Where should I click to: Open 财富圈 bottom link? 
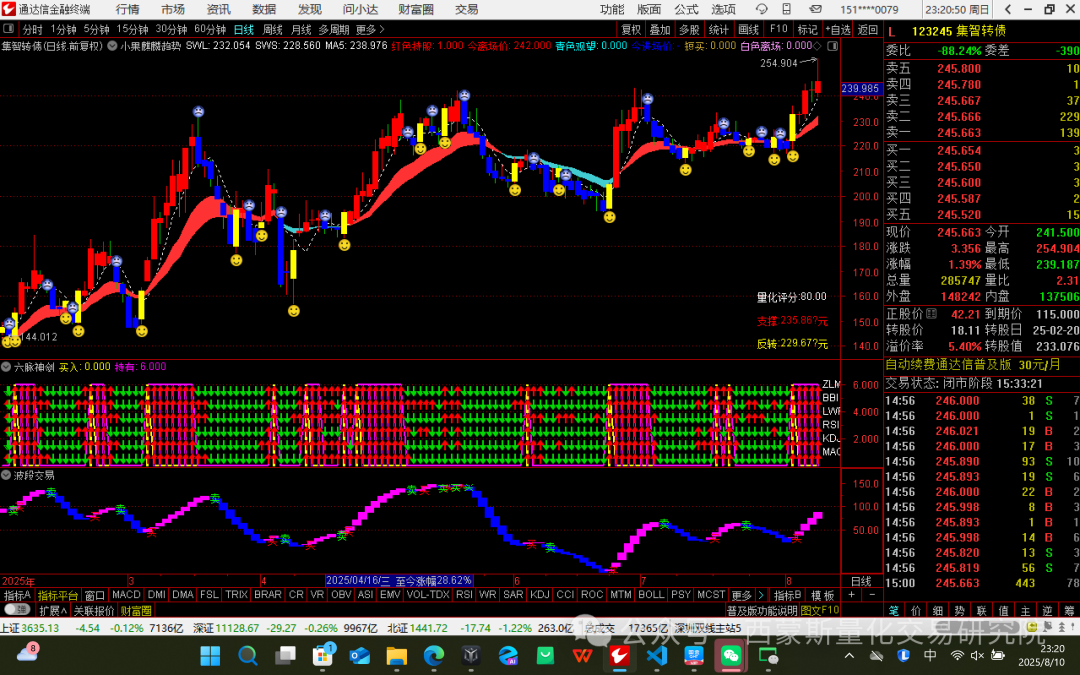(x=136, y=610)
